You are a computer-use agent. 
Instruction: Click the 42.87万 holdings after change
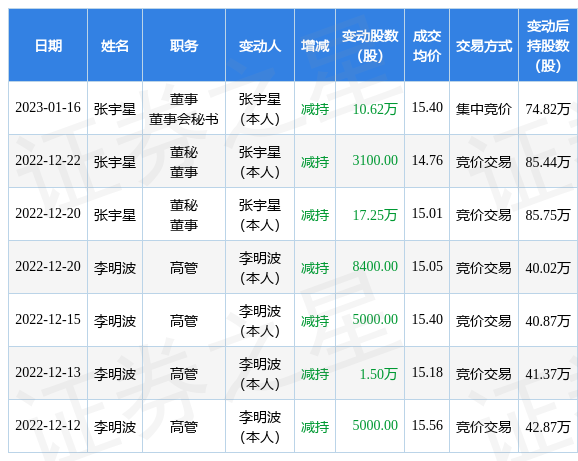click(x=548, y=427)
